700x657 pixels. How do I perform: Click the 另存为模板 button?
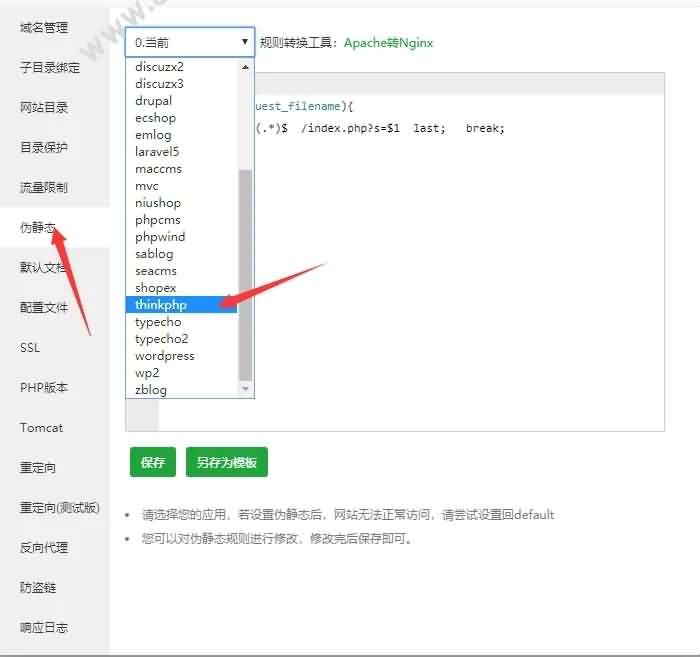pos(226,463)
